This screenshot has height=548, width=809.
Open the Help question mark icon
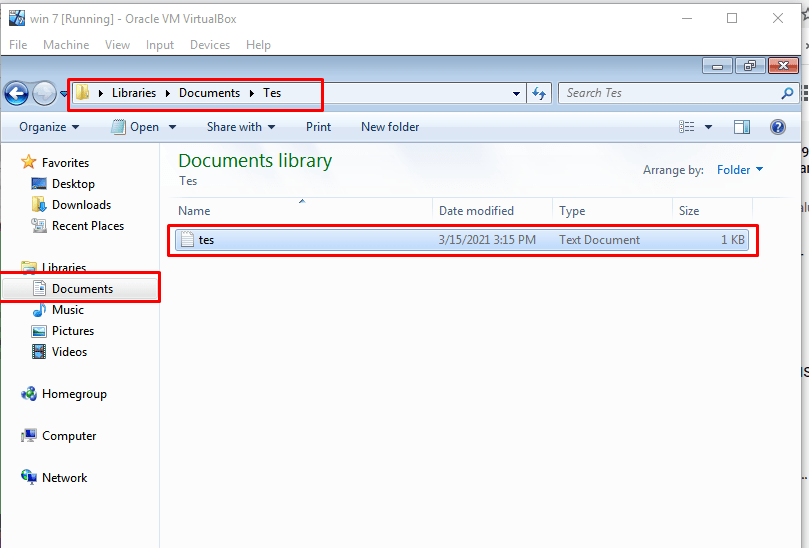click(x=778, y=127)
